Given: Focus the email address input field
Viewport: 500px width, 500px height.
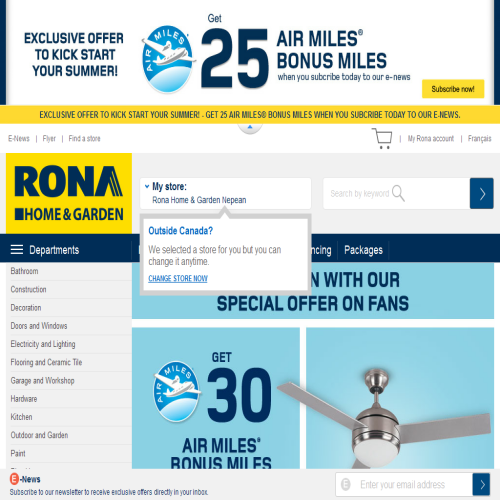Looking at the screenshot, I should point(404,484).
